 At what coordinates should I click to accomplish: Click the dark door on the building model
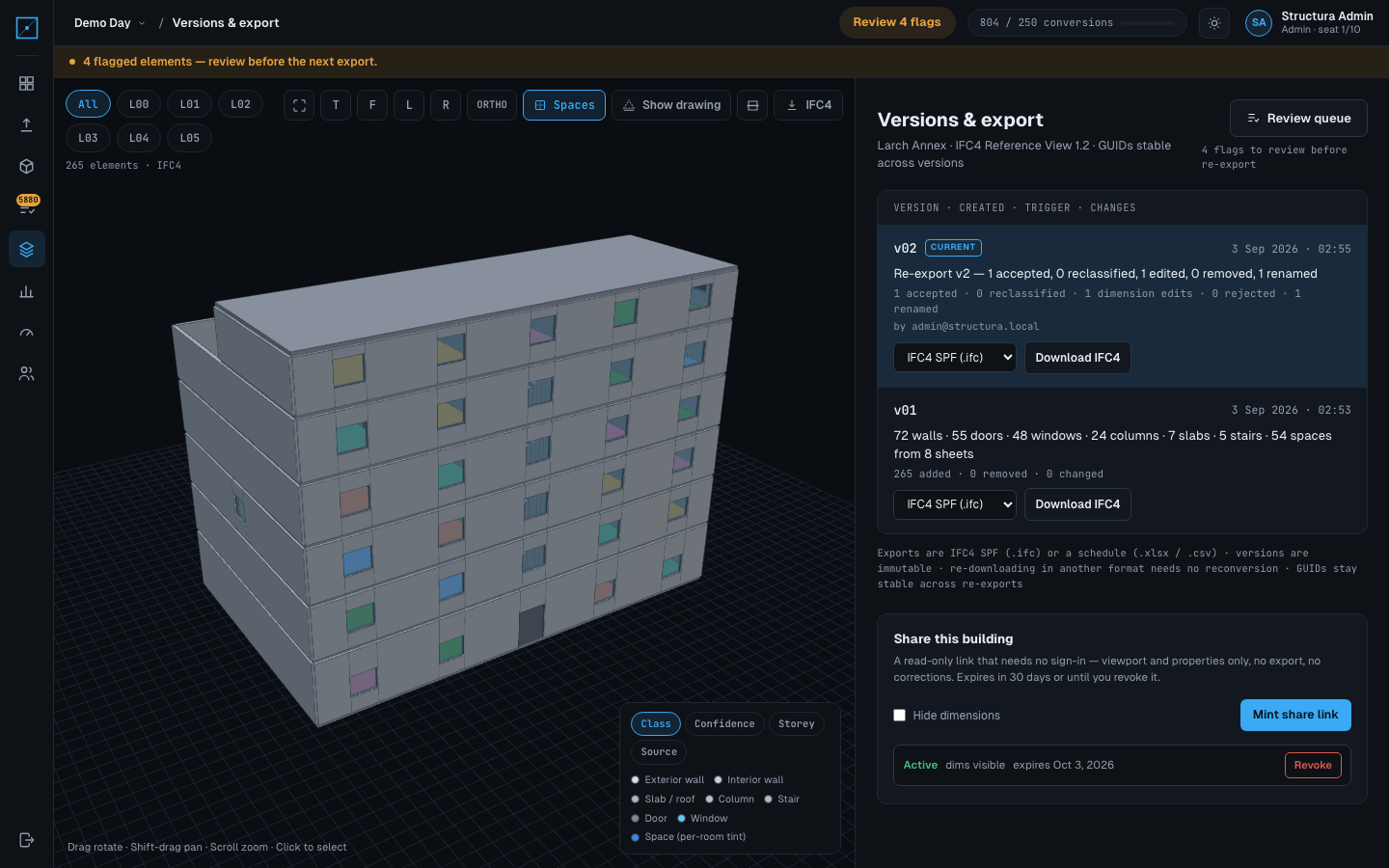531,626
